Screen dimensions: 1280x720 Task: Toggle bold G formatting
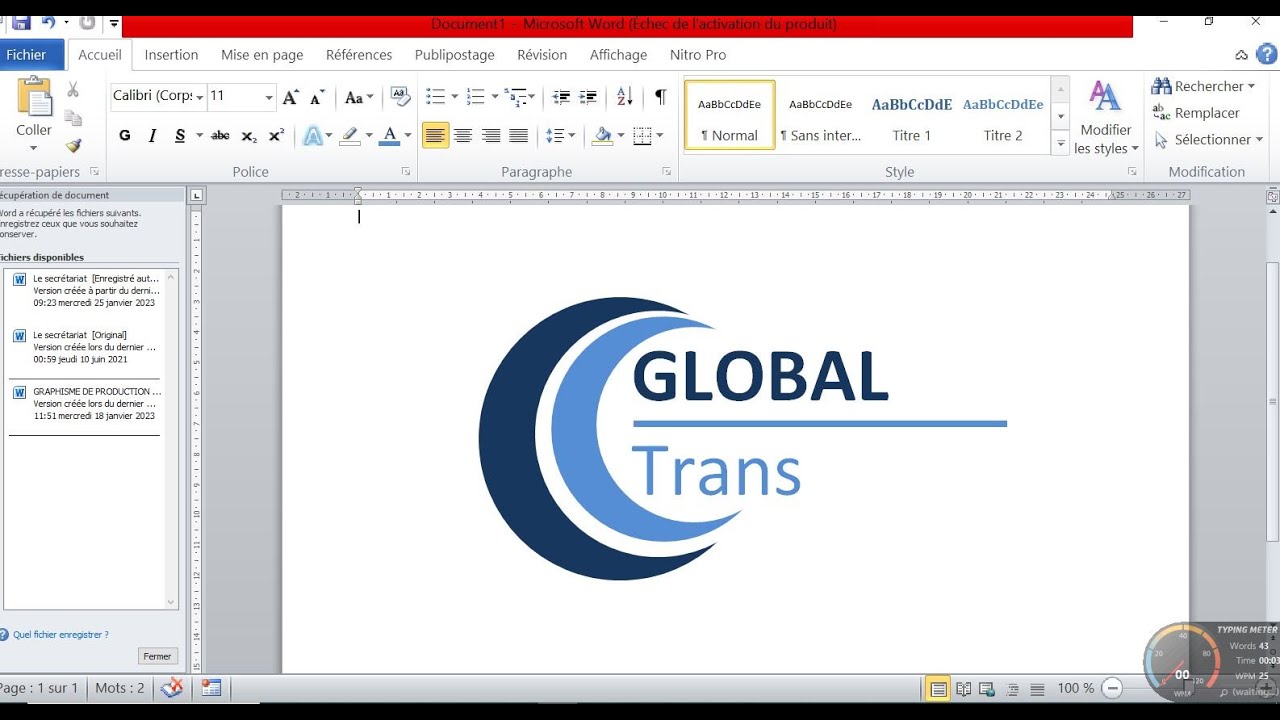(125, 136)
